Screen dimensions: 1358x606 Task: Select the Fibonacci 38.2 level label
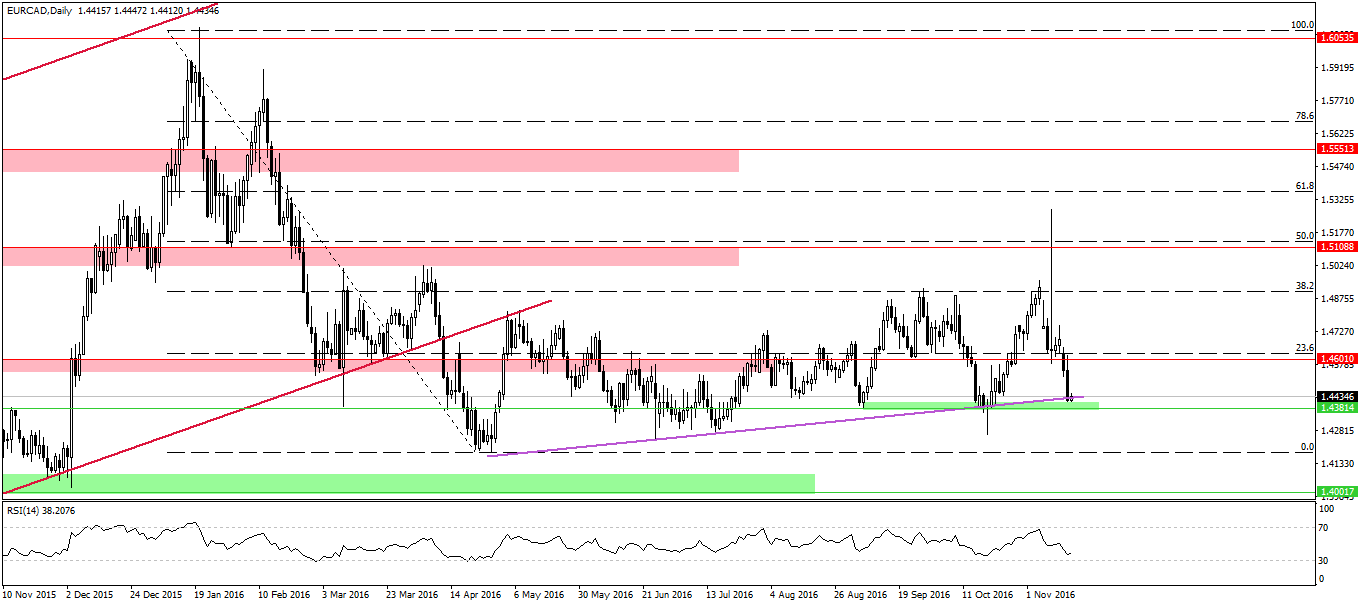tap(1303, 285)
